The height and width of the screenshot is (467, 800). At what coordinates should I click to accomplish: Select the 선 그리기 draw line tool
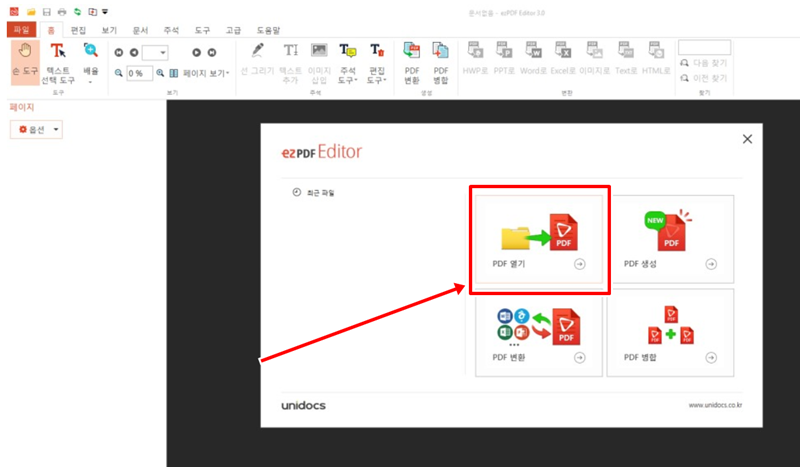coord(258,60)
